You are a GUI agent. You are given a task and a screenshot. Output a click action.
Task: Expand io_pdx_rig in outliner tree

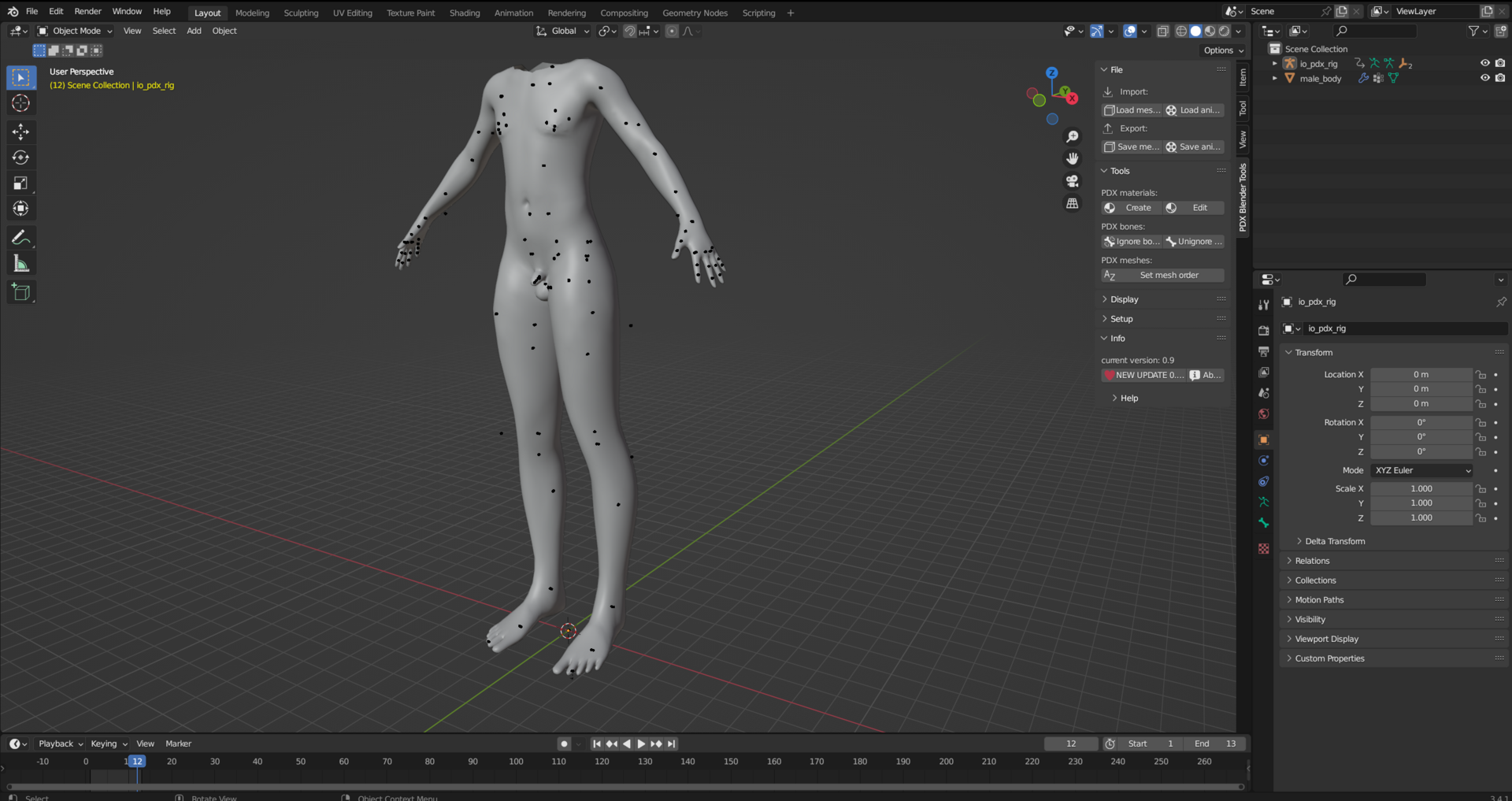pos(1275,64)
